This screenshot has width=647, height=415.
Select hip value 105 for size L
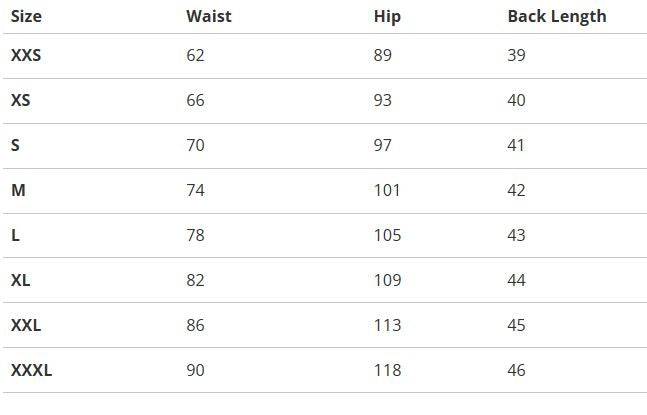coord(387,235)
